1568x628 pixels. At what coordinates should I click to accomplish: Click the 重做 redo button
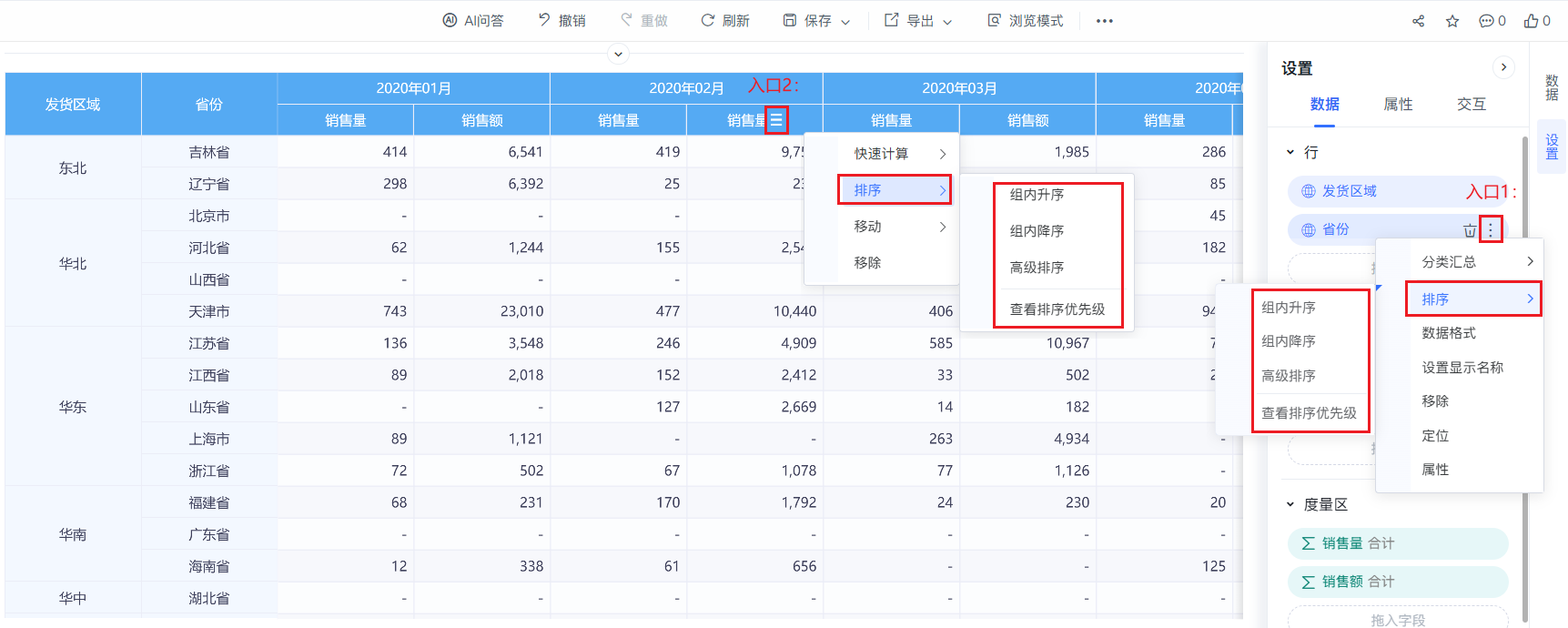click(x=643, y=20)
